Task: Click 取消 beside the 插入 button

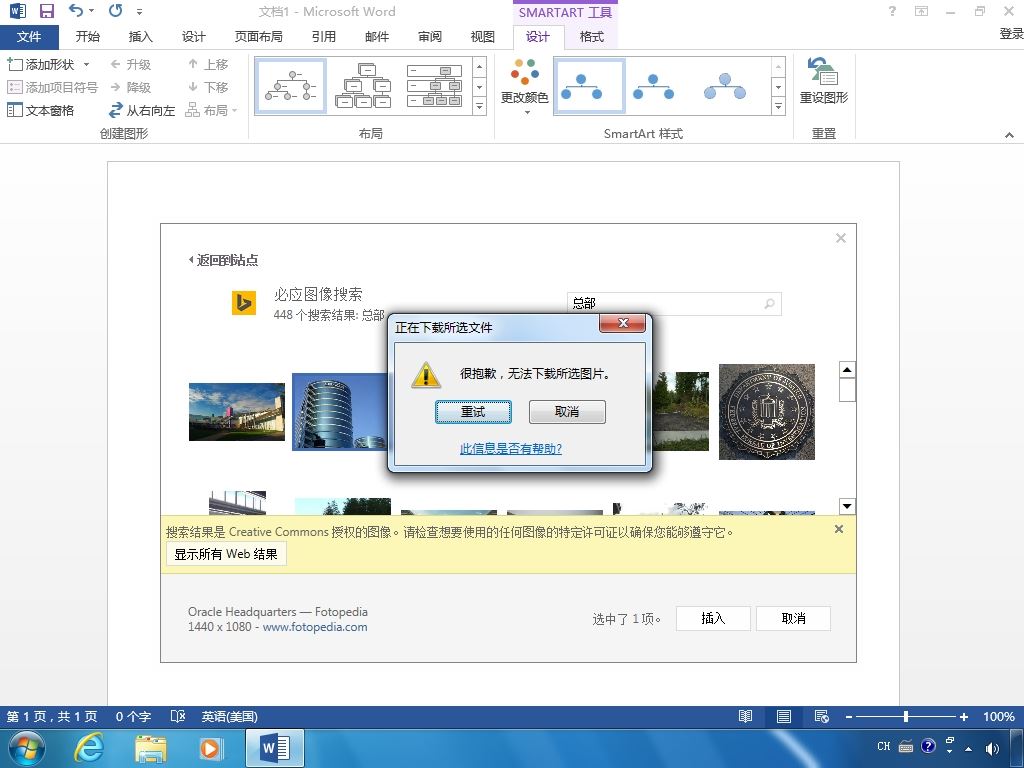Action: 793,618
